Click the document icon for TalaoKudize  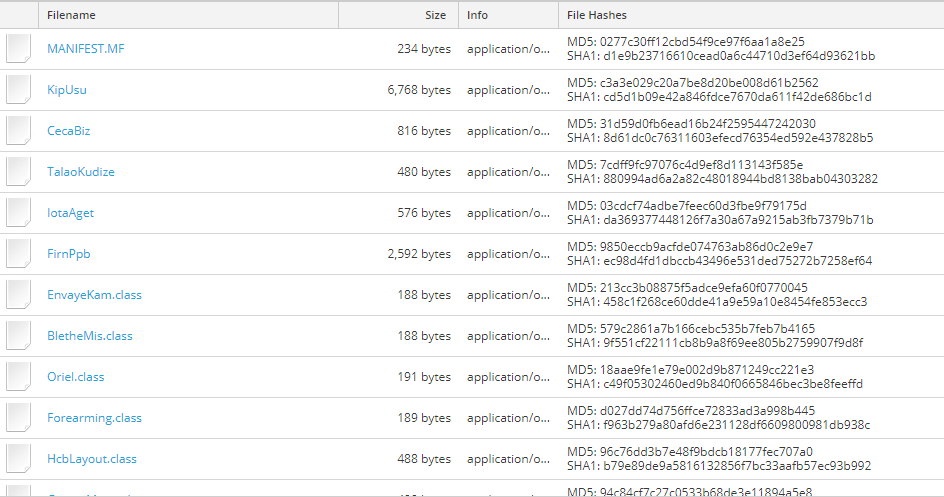pyautogui.click(x=19, y=172)
